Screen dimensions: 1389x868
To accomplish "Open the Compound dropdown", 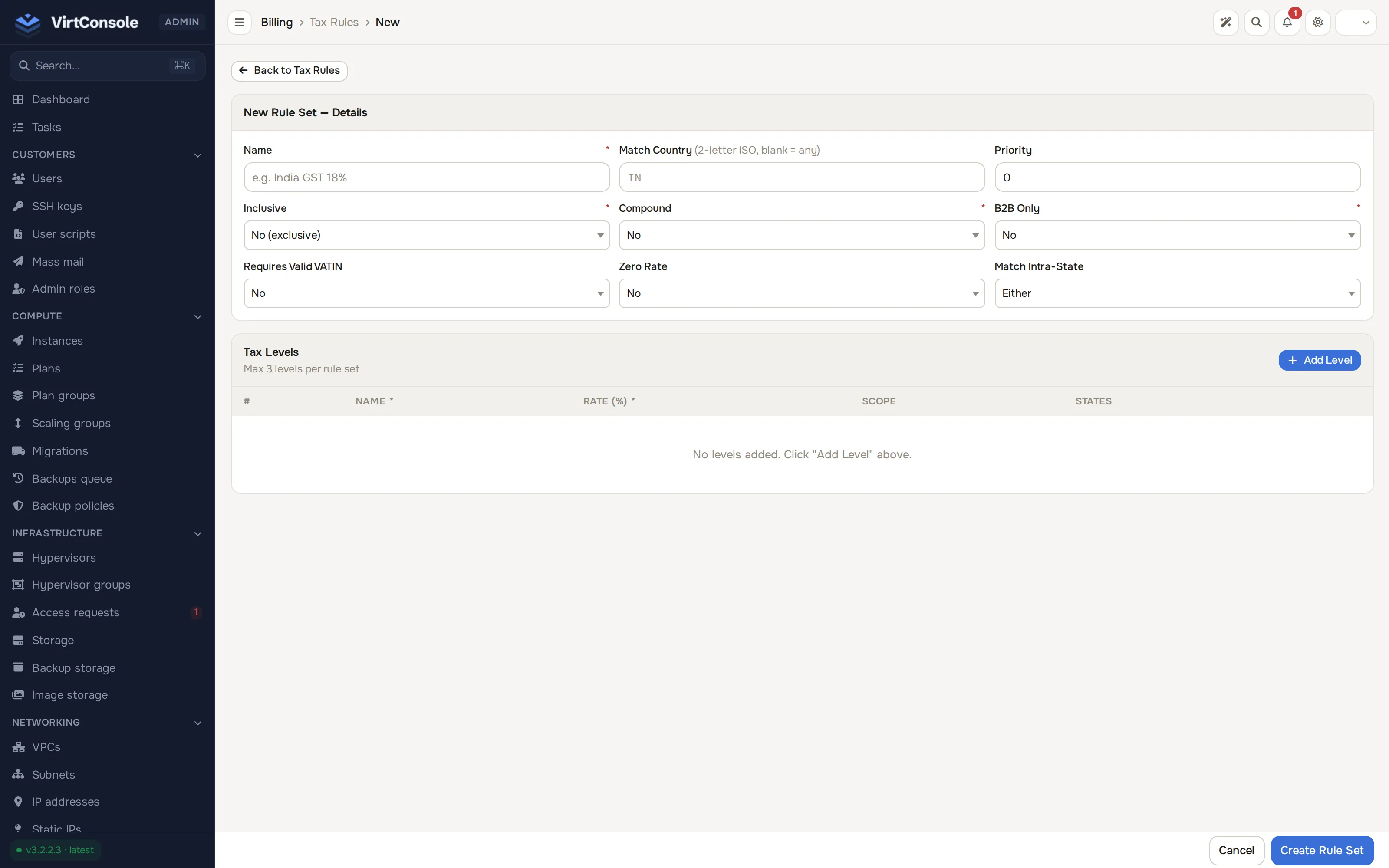I will pos(802,235).
